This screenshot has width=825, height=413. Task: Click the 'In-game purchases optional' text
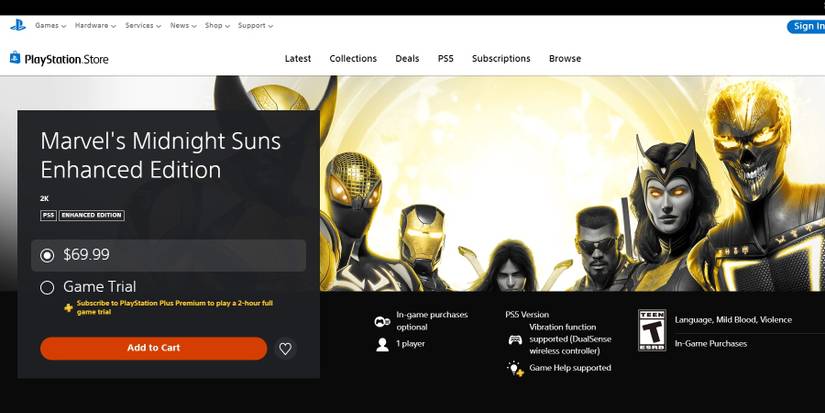(x=432, y=321)
